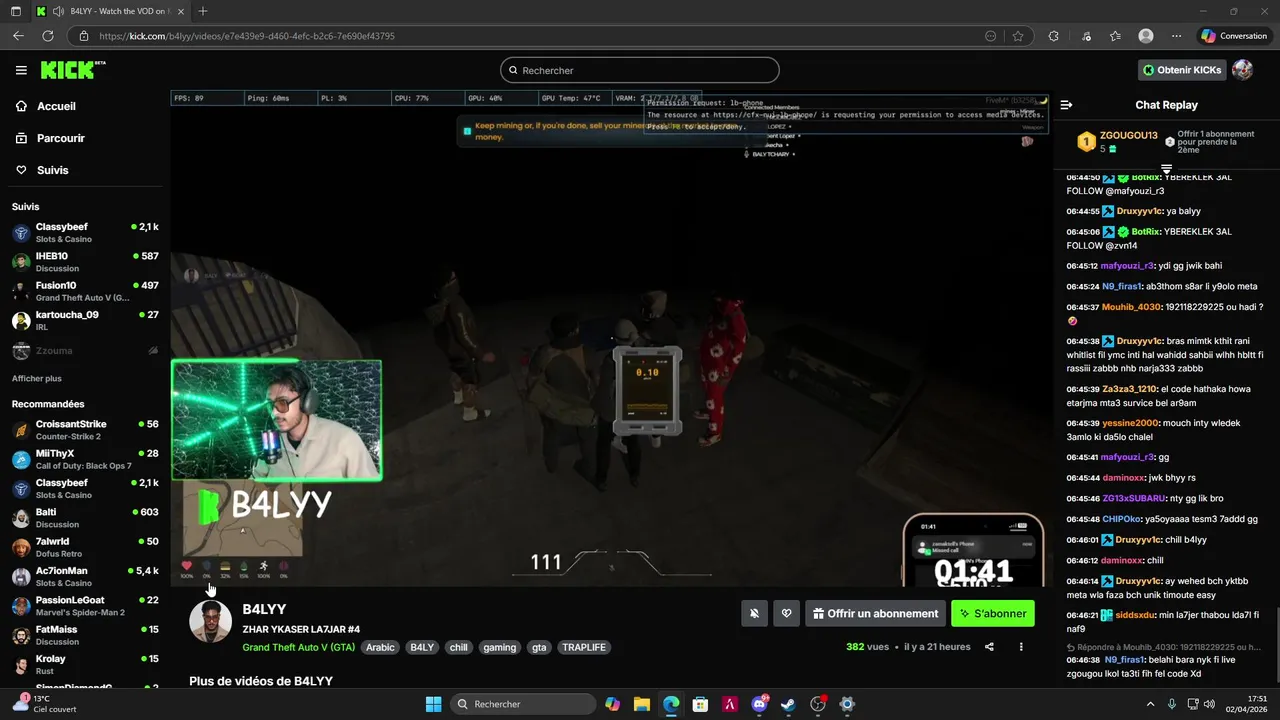This screenshot has height=720, width=1280.
Task: Open the PassionLeGoat recommended channel
Action: (85, 606)
